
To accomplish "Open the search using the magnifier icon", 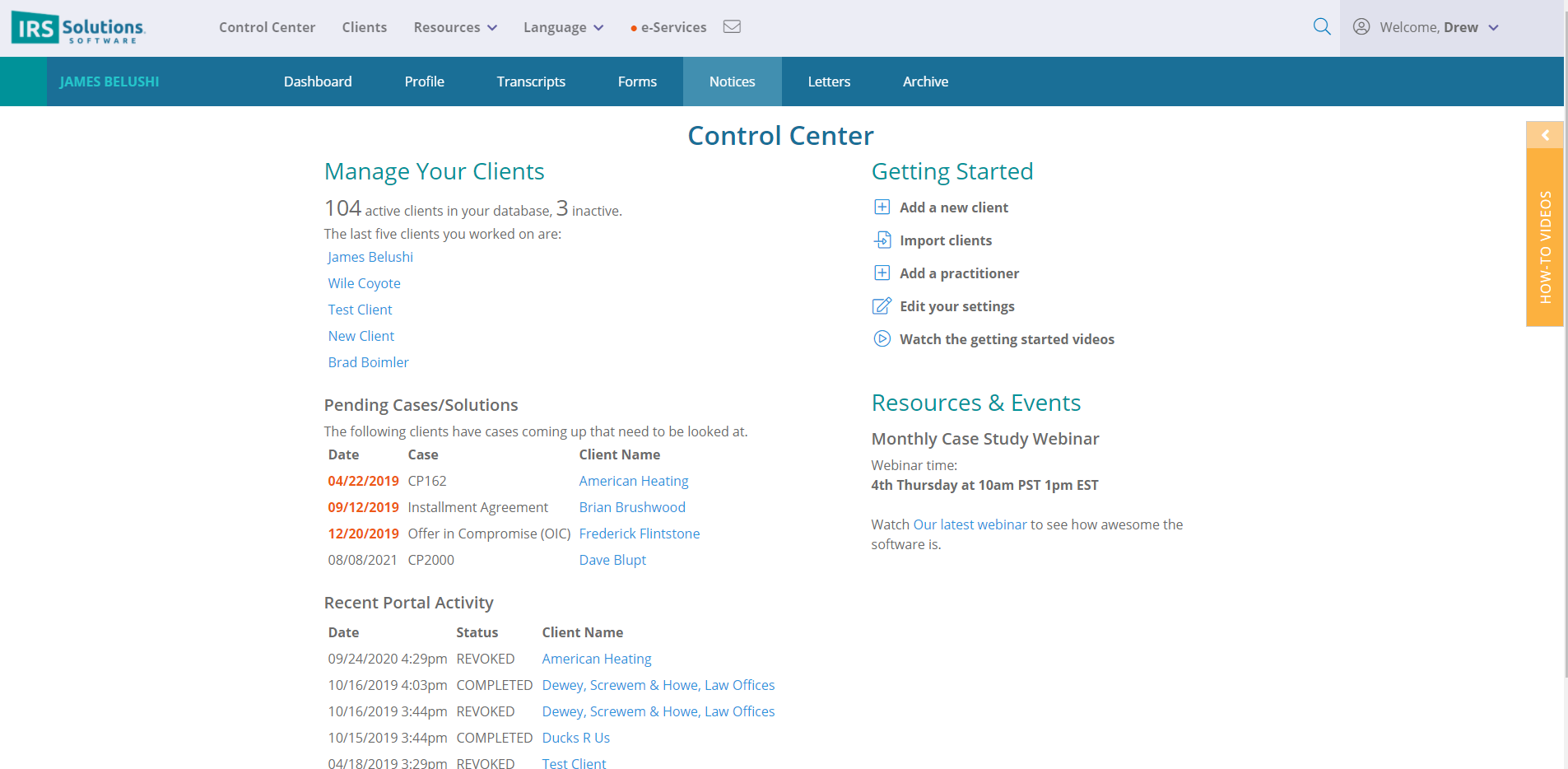I will [x=1322, y=26].
